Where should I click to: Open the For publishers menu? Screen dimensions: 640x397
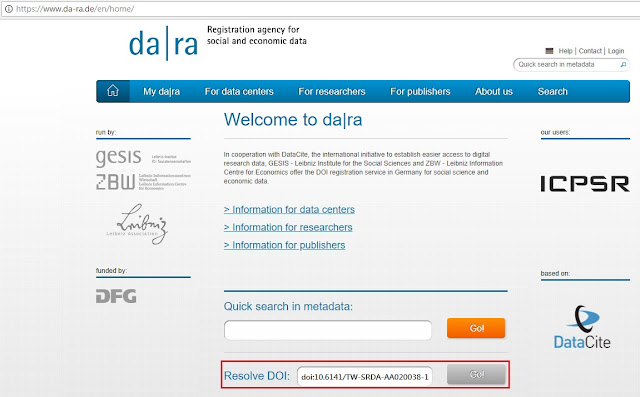(x=420, y=91)
